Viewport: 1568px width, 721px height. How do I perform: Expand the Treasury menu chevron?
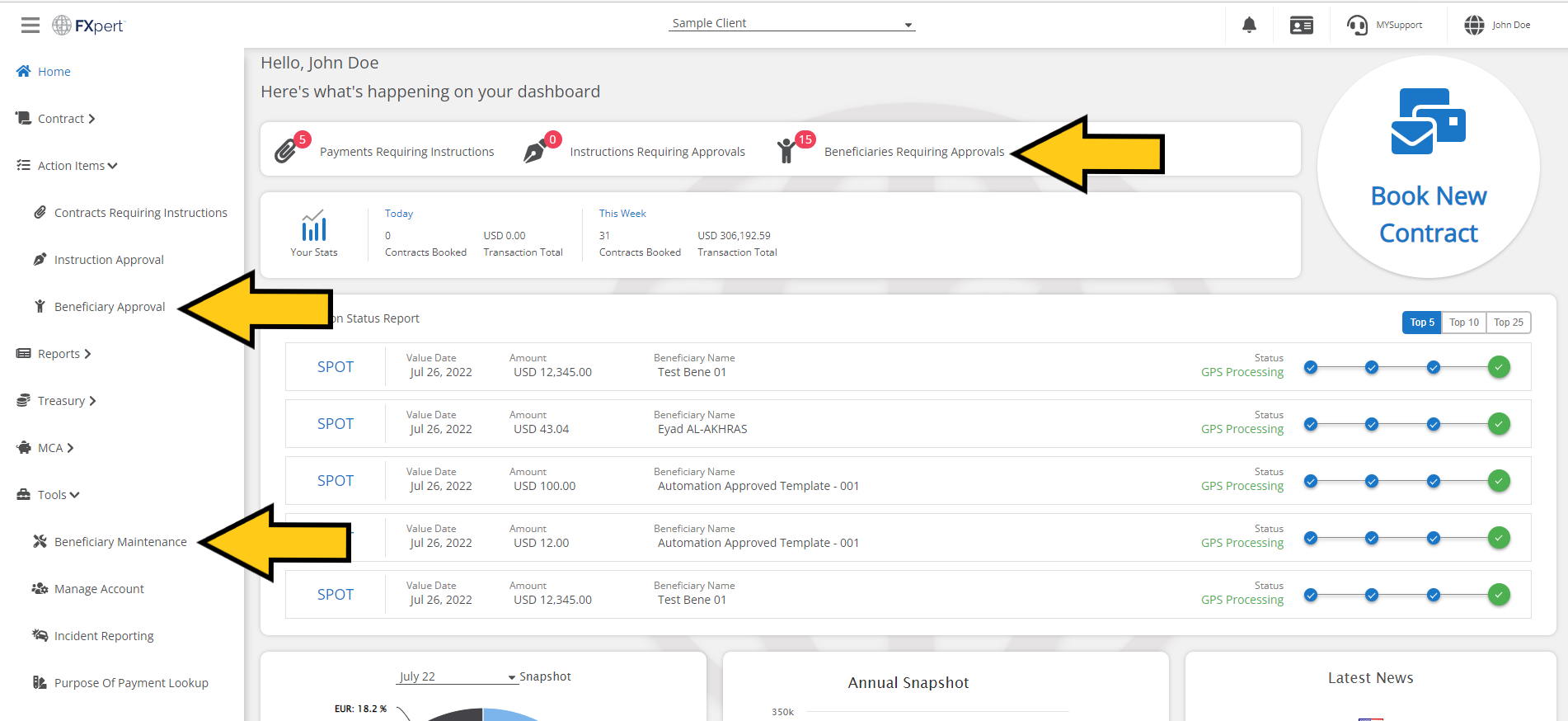(92, 401)
